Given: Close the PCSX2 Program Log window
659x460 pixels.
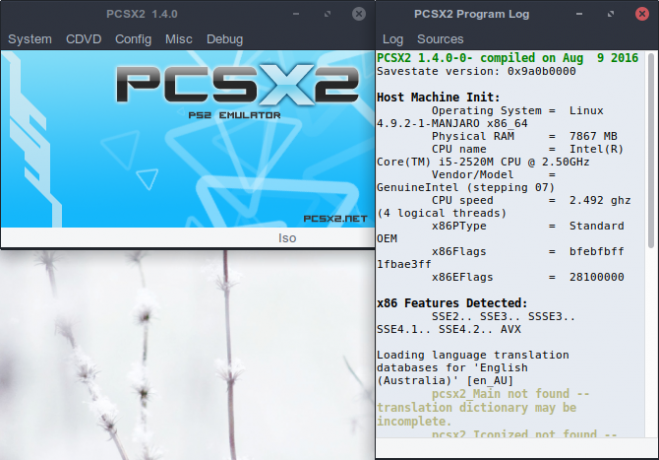Looking at the screenshot, I should coord(642,14).
